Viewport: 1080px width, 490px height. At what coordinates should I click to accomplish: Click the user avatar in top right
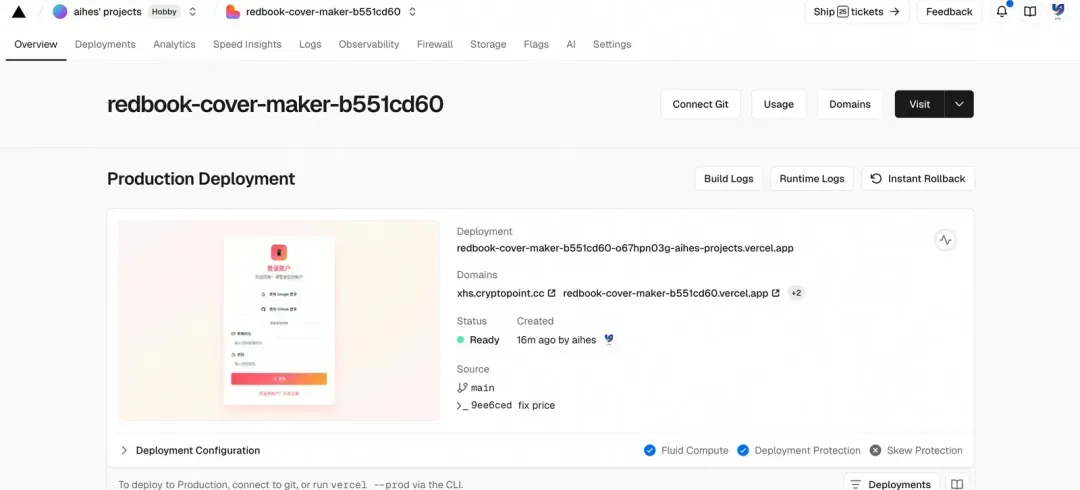click(1058, 11)
